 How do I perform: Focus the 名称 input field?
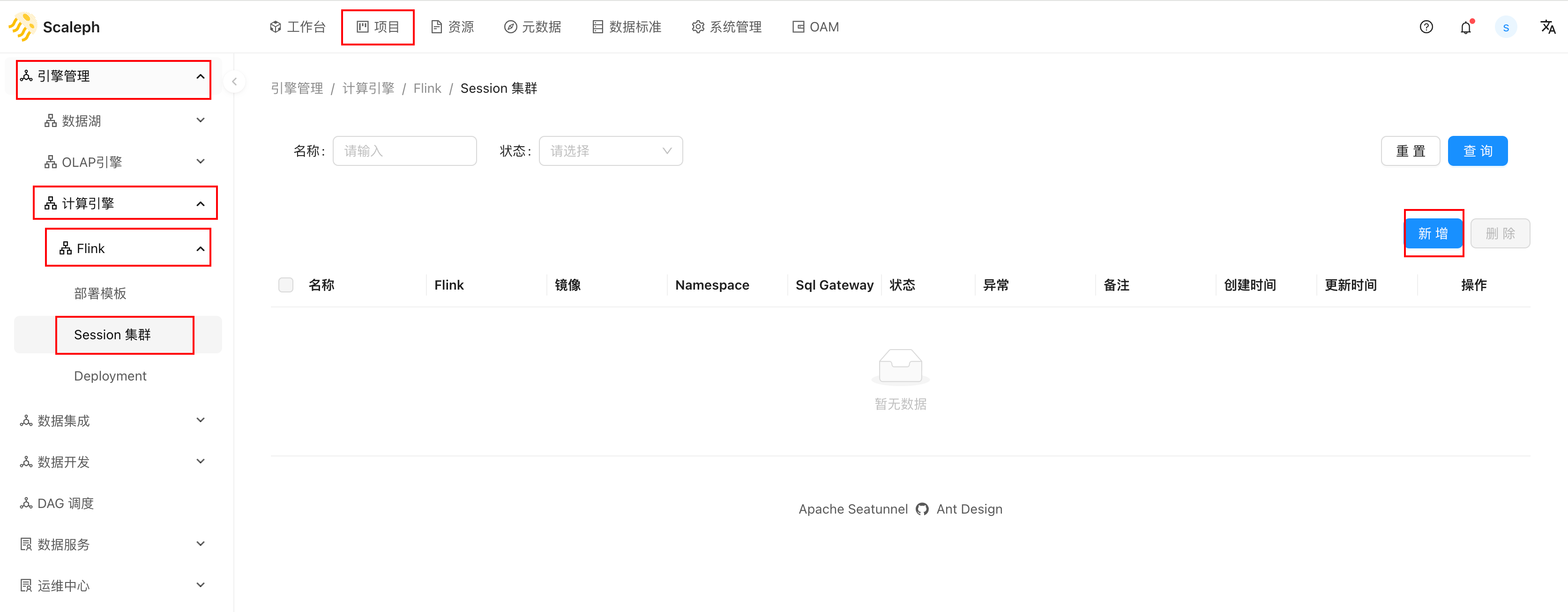405,151
